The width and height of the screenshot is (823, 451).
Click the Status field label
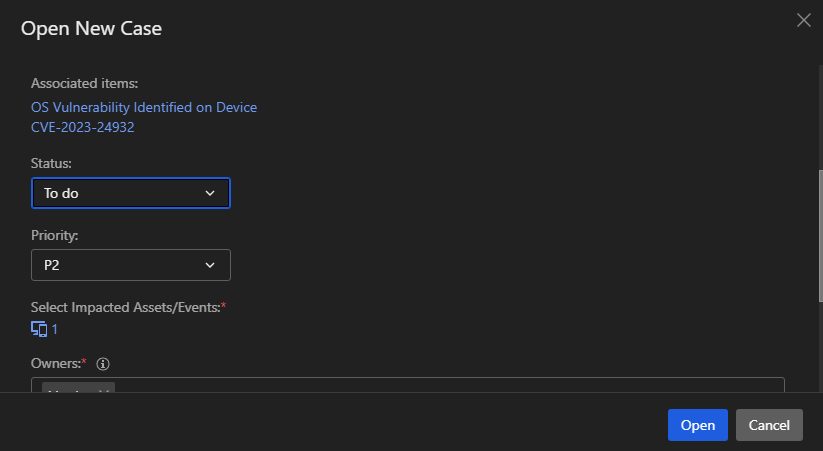[x=51, y=162]
